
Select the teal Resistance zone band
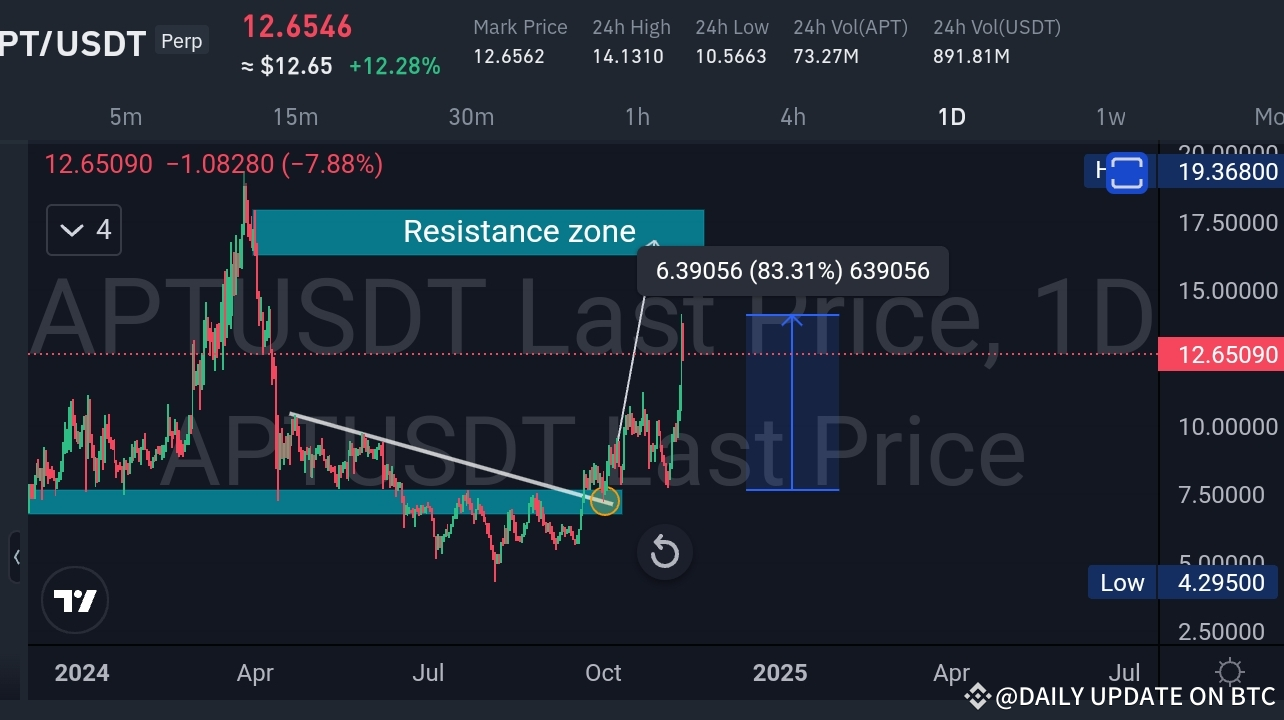pyautogui.click(x=480, y=231)
